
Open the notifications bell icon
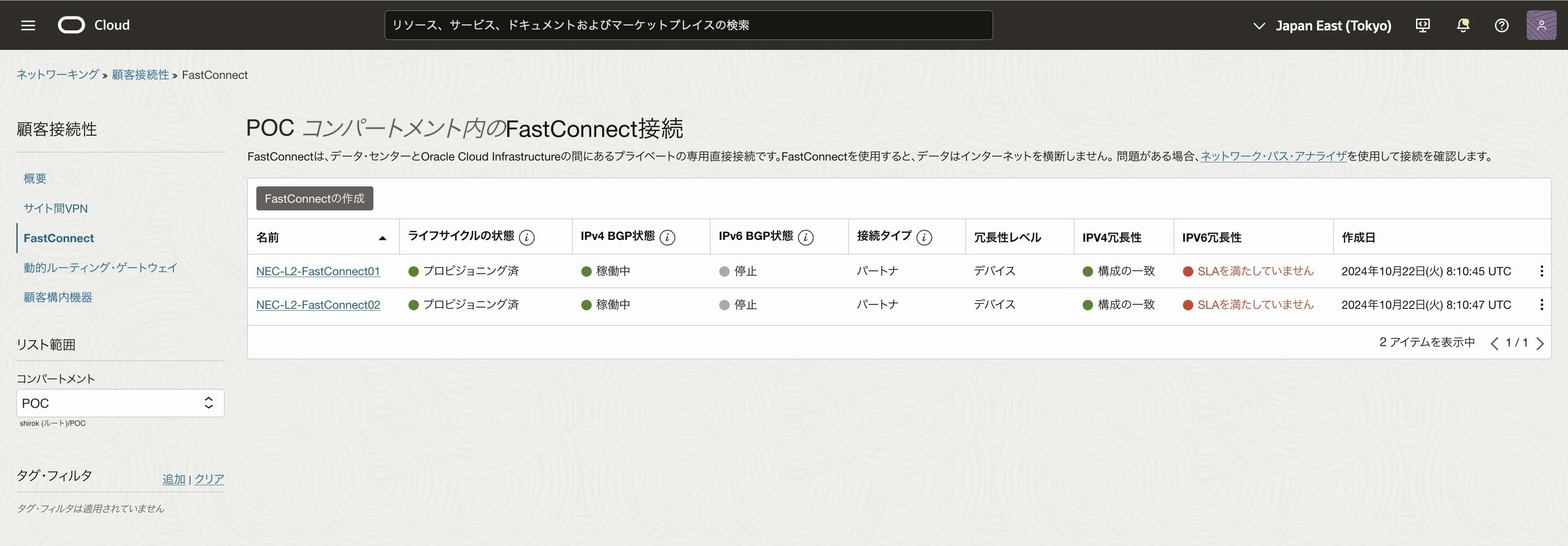[x=1463, y=25]
